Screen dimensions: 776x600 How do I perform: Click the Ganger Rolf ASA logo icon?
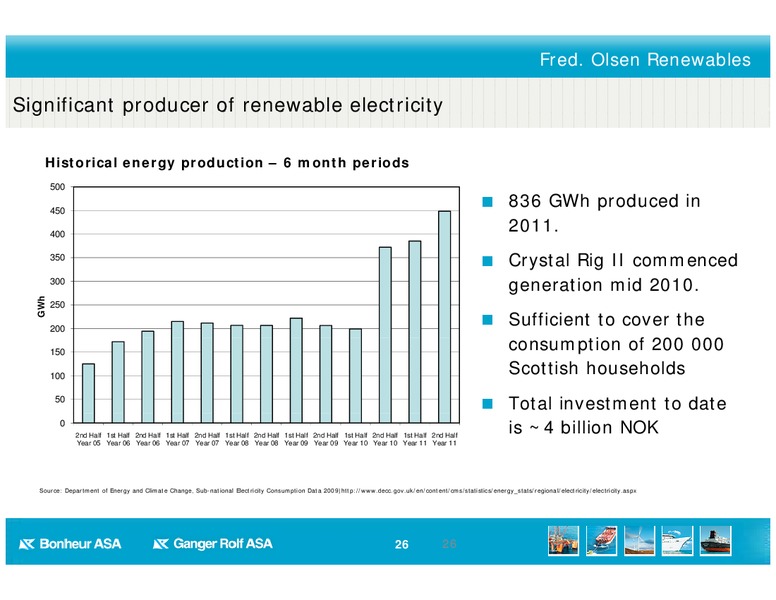click(x=161, y=544)
